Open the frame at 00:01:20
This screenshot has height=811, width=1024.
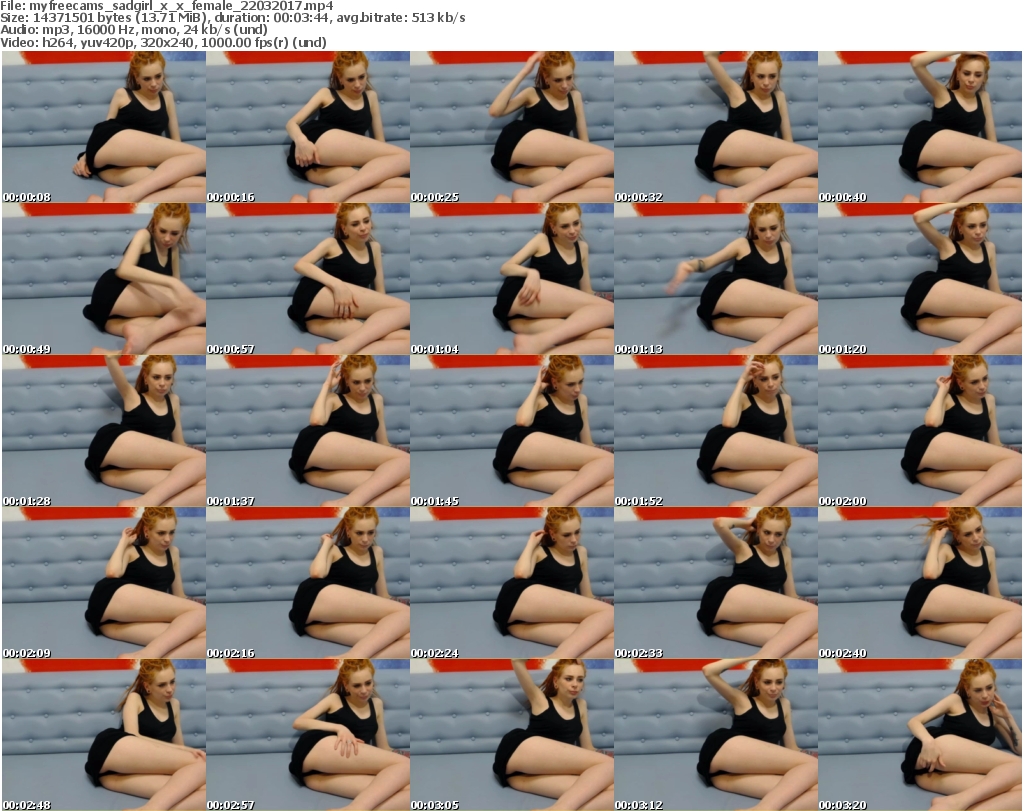[920, 279]
